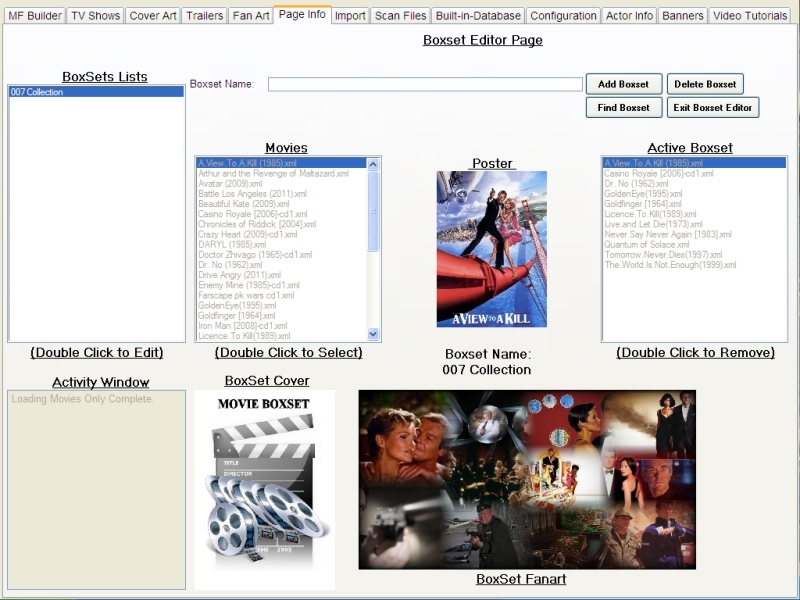Image resolution: width=800 pixels, height=600 pixels.
Task: Click the Find Boxset button
Action: pyautogui.click(x=623, y=107)
